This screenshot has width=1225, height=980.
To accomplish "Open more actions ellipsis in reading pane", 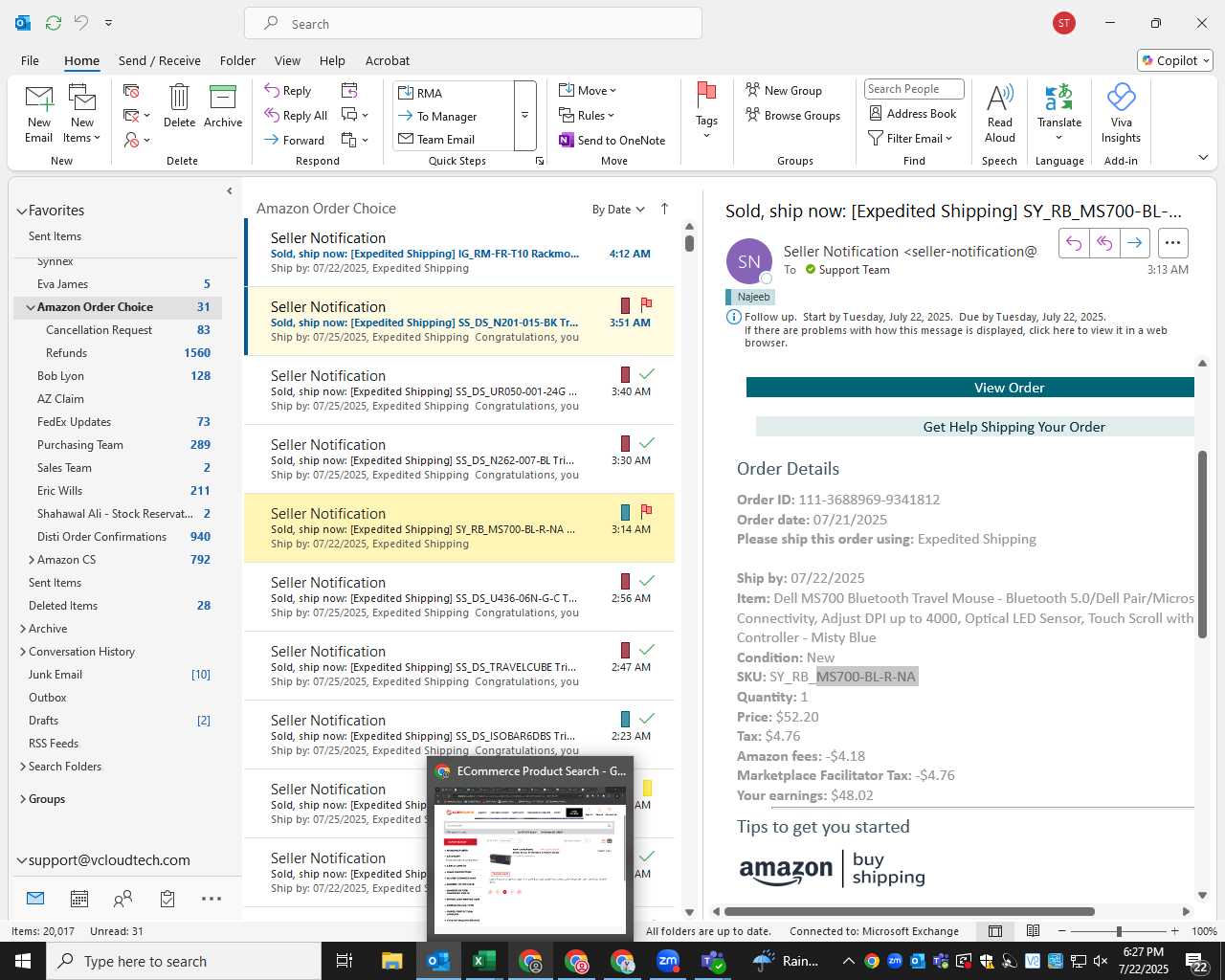I will click(x=1173, y=243).
